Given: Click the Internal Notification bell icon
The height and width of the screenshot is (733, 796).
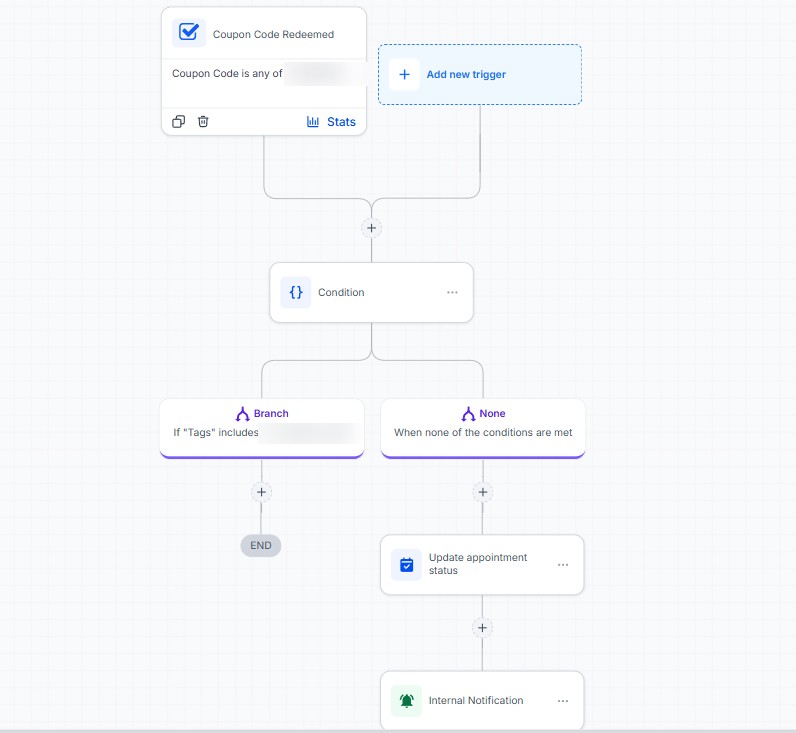Looking at the screenshot, I should 407,701.
